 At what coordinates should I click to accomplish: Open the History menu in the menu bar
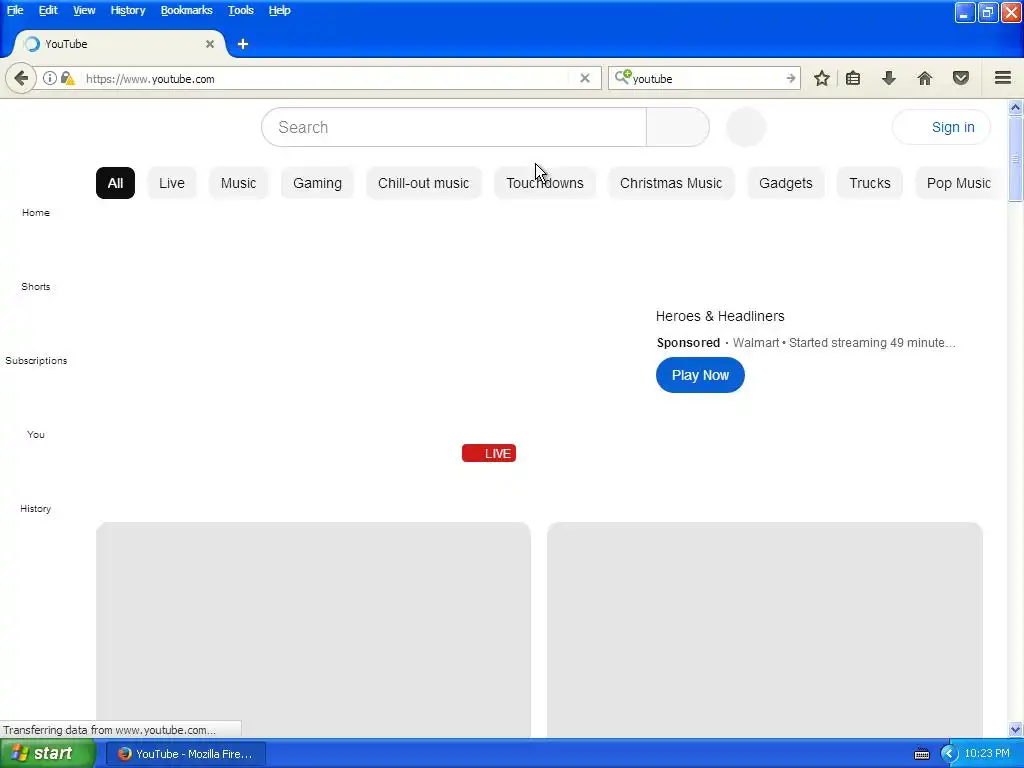tap(127, 10)
